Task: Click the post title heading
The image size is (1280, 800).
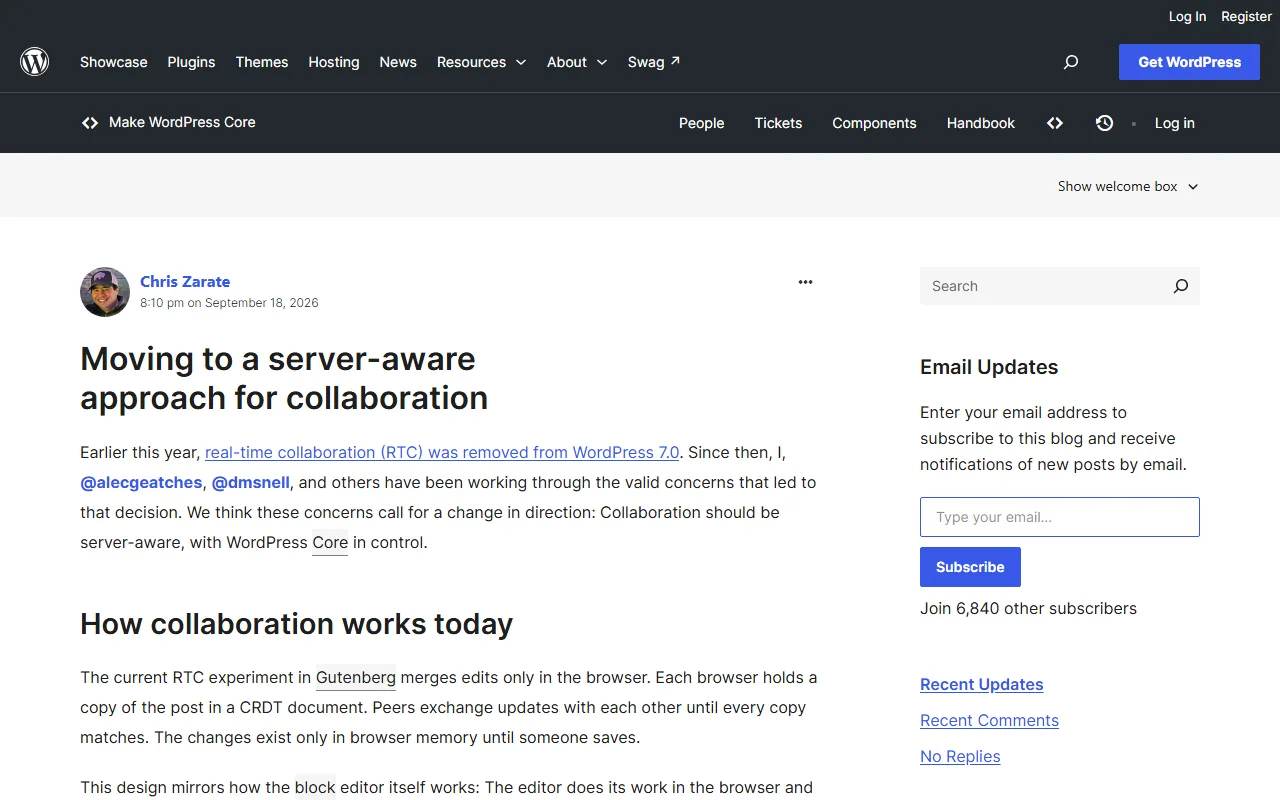Action: point(284,378)
